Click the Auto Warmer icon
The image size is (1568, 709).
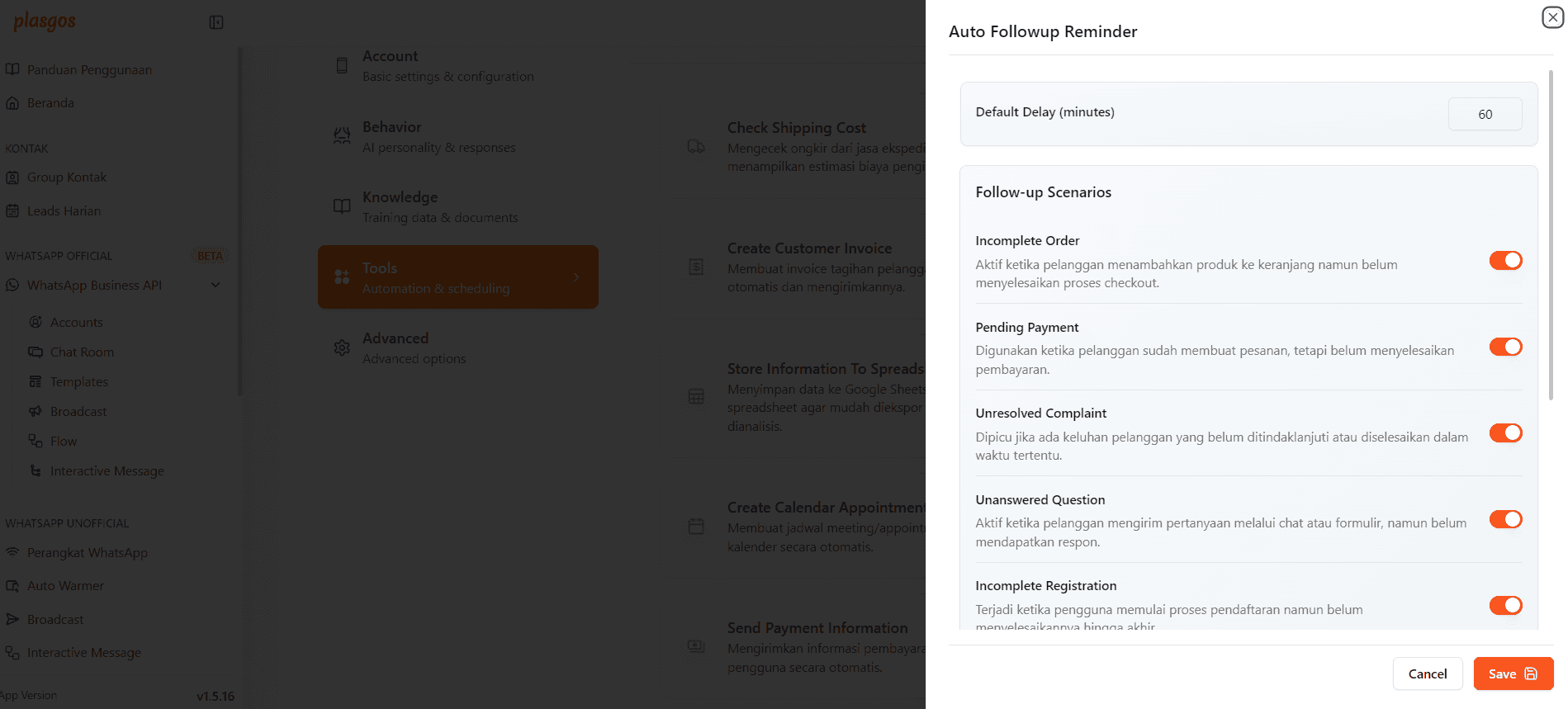(12, 586)
